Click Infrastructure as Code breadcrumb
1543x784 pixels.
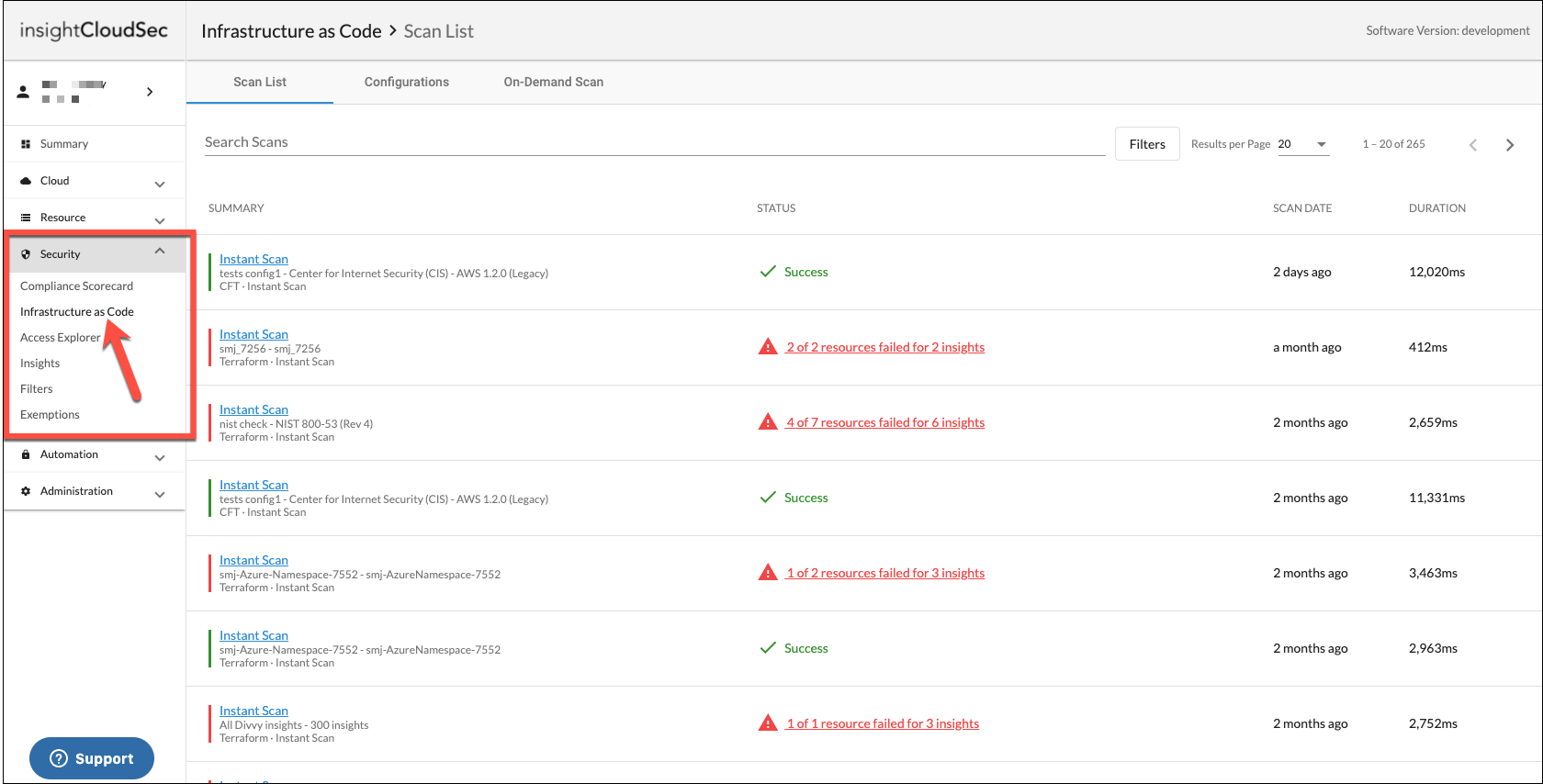(291, 31)
